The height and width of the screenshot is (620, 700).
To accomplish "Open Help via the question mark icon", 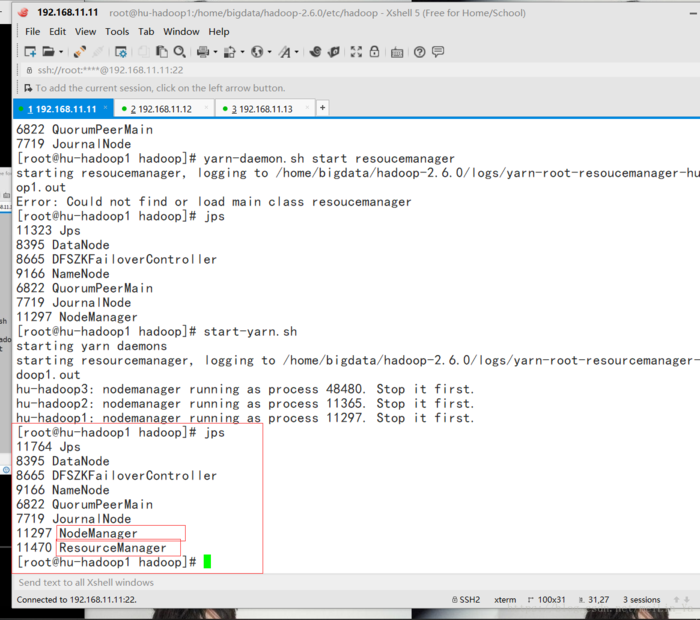I will coord(419,52).
